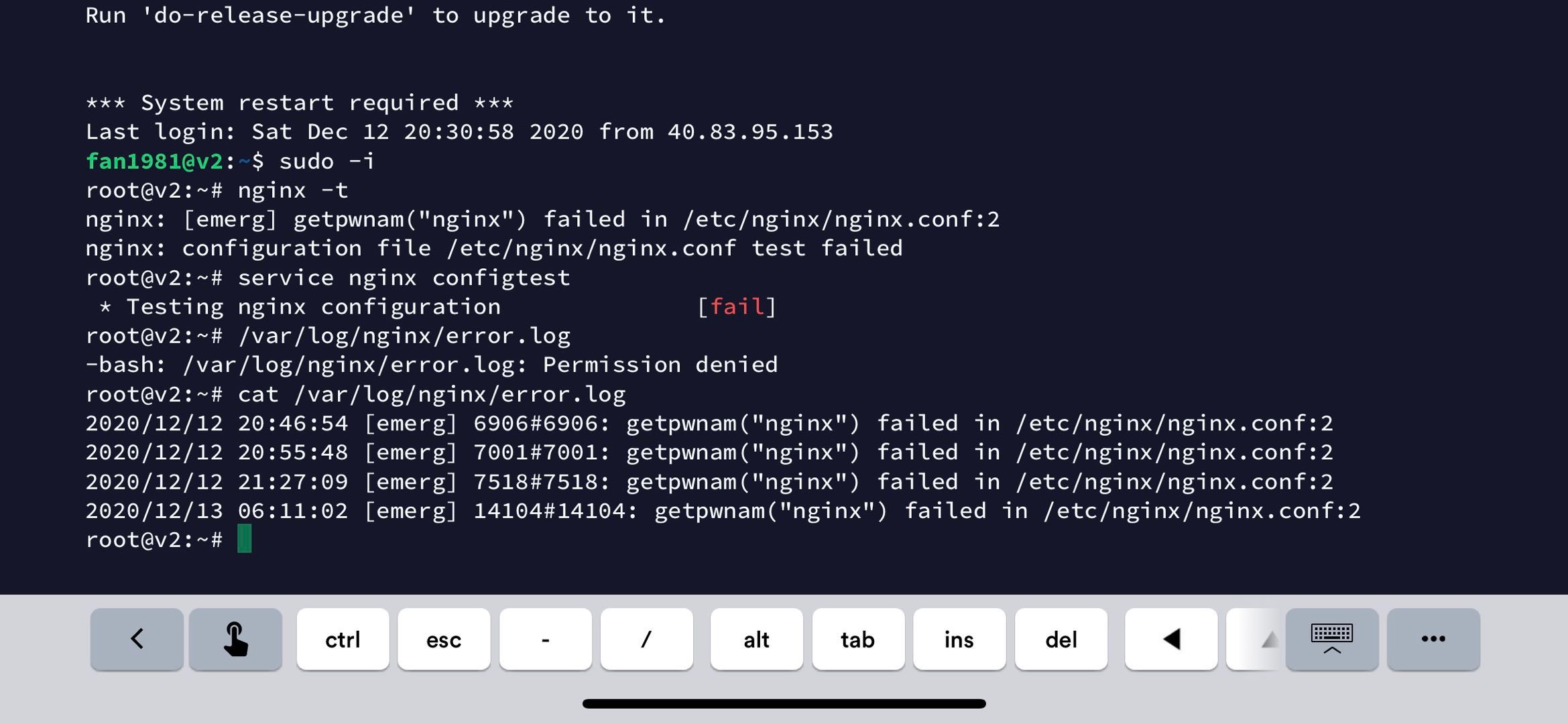The width and height of the screenshot is (1568, 724).
Task: Tap the ins key
Action: click(959, 639)
